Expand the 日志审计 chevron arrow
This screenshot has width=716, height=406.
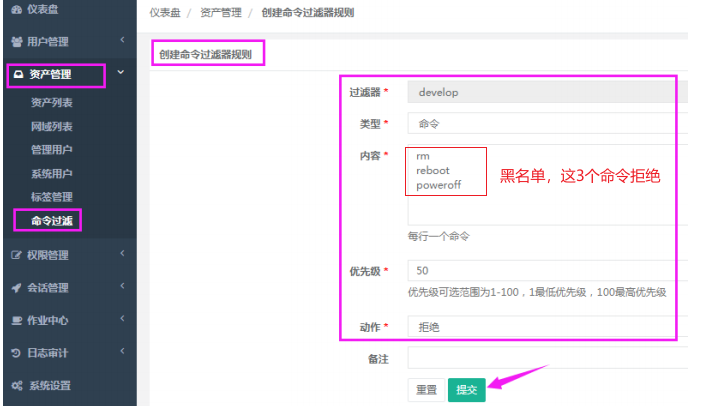point(122,351)
